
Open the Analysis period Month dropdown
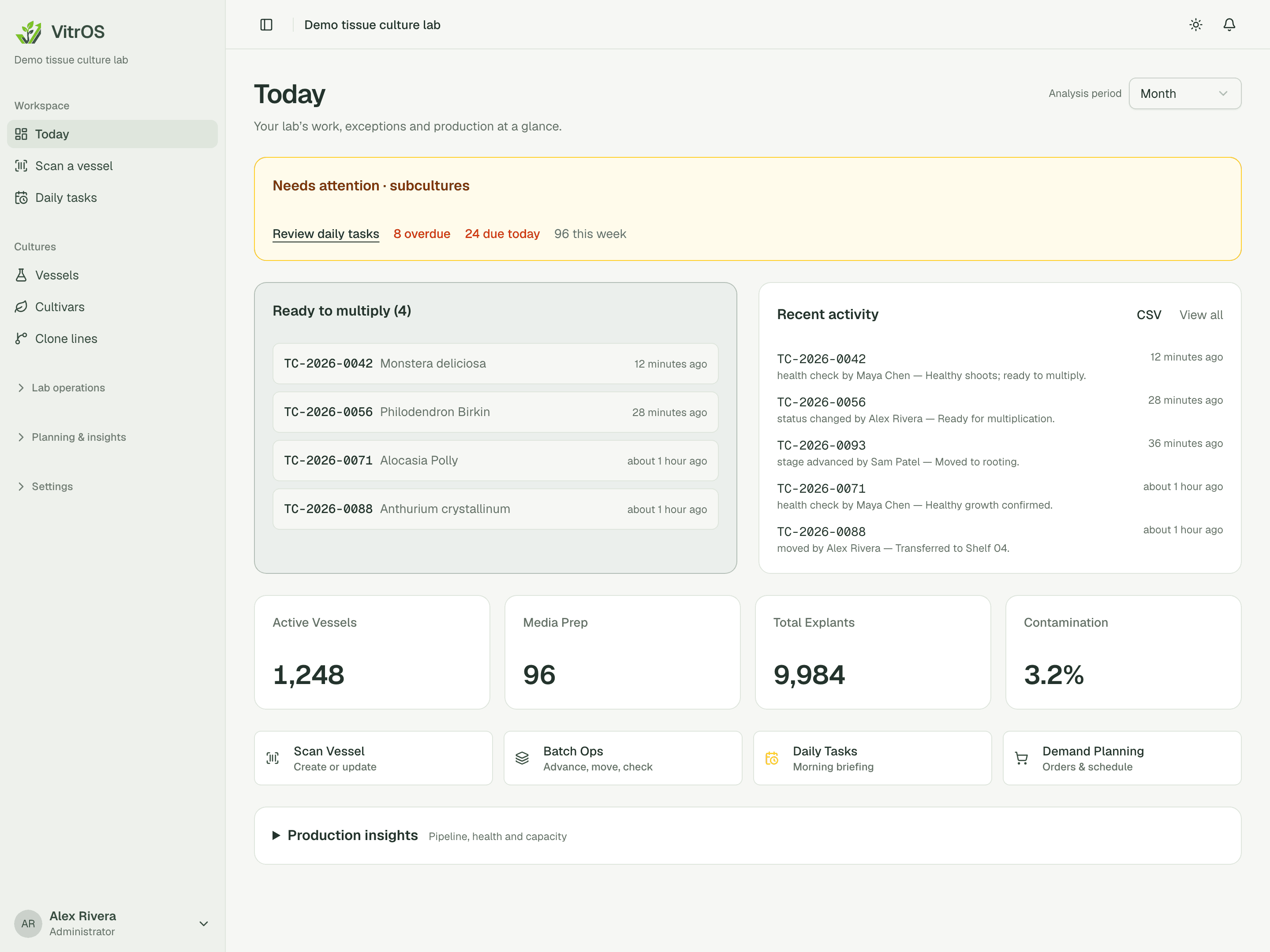[1185, 93]
